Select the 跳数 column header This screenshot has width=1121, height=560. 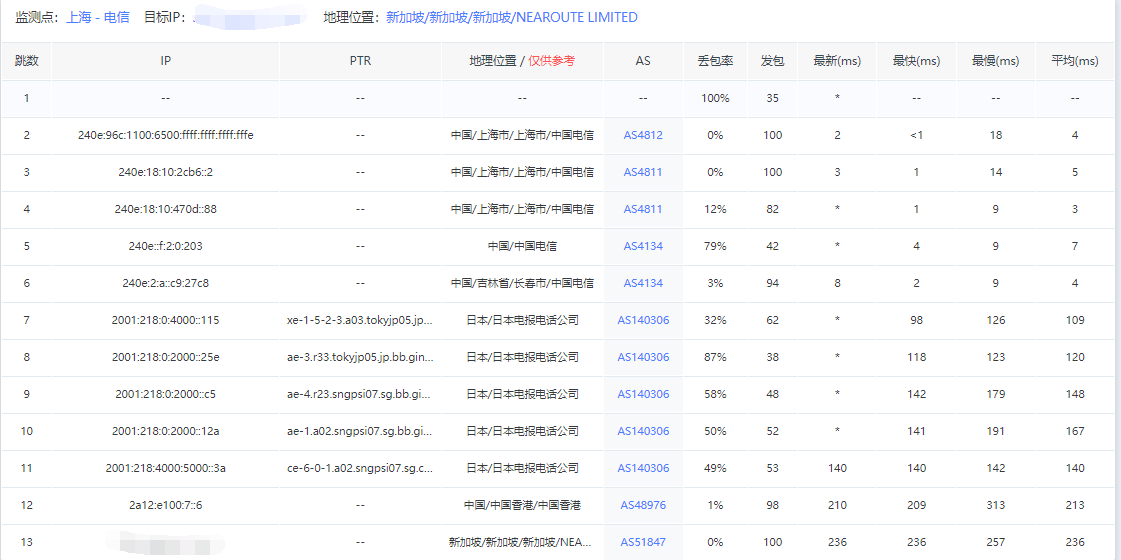coord(26,62)
